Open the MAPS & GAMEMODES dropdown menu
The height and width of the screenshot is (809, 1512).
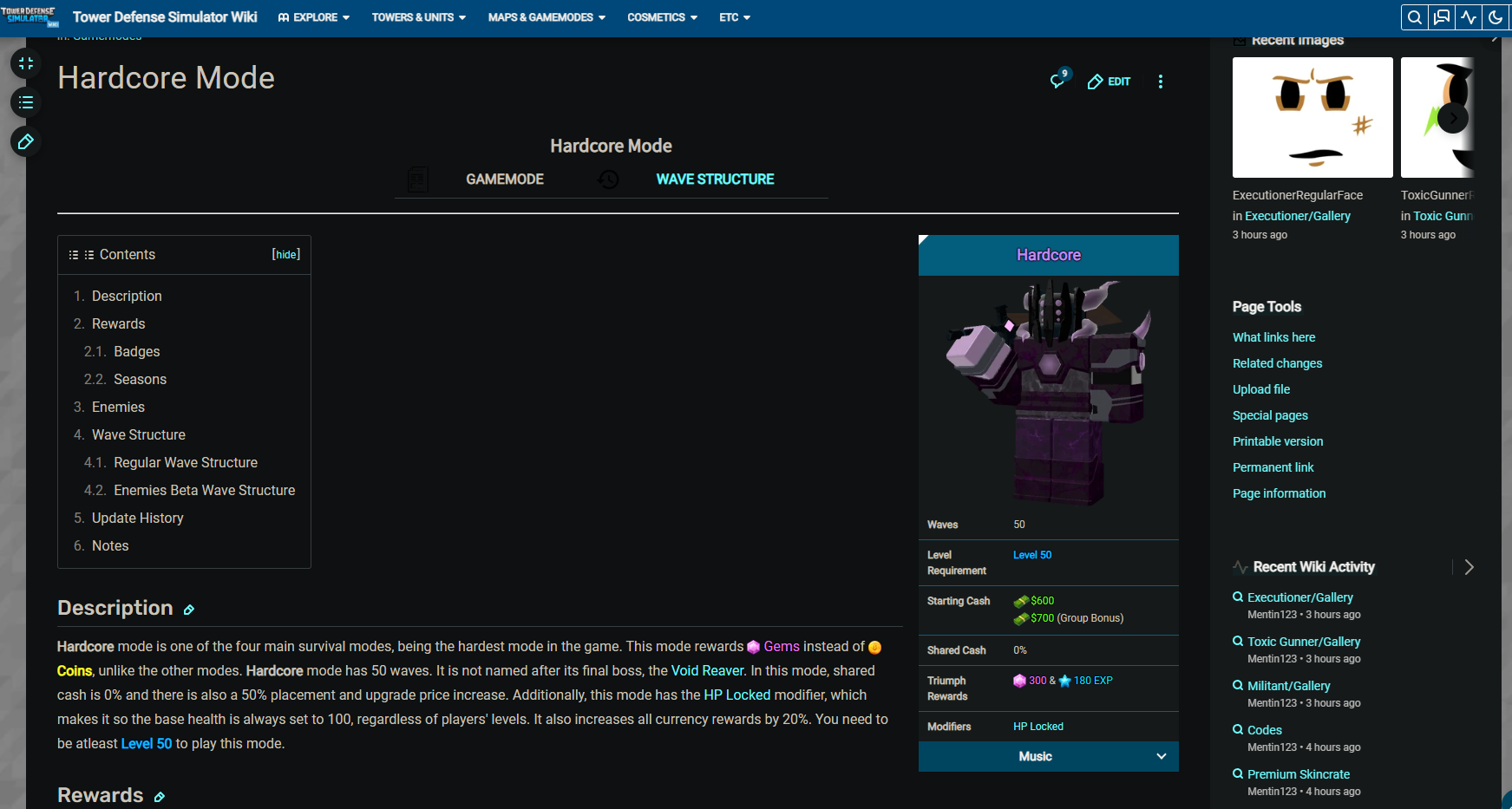point(547,17)
